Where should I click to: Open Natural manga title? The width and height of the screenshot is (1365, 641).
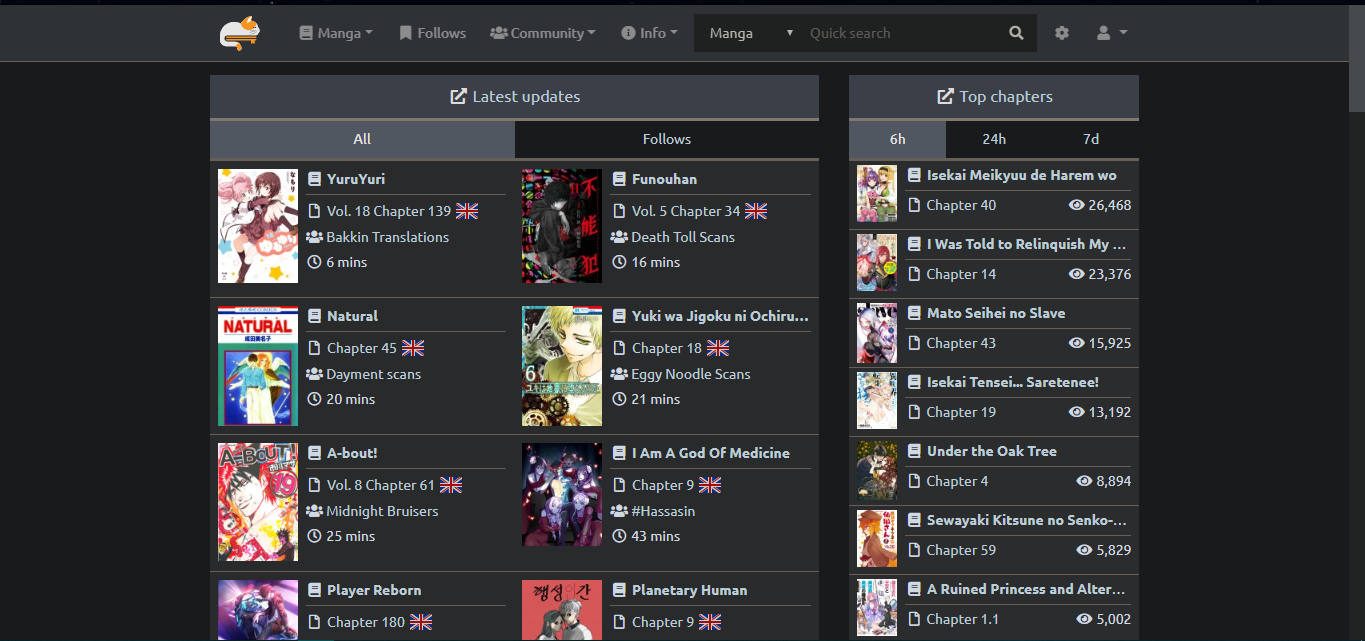[x=352, y=316]
